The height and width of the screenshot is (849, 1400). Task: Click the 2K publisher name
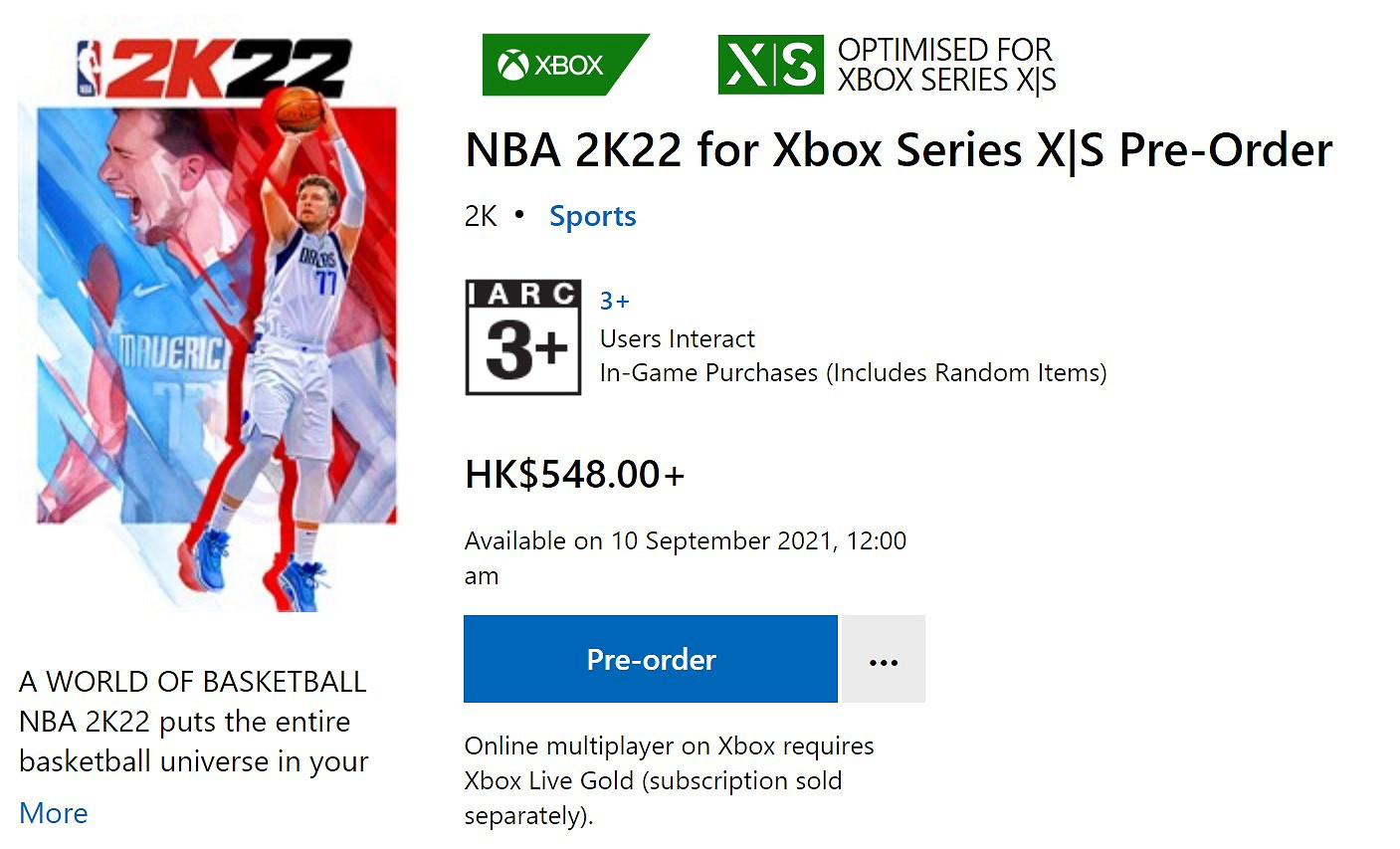479,215
